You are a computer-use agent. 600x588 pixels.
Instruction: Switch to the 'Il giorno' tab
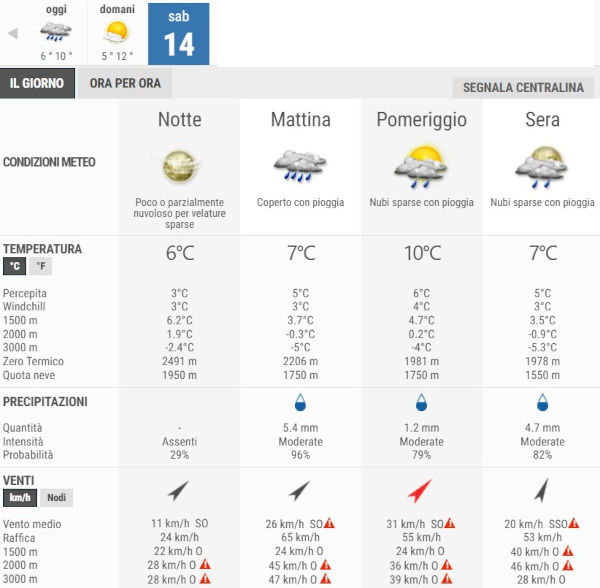37,83
